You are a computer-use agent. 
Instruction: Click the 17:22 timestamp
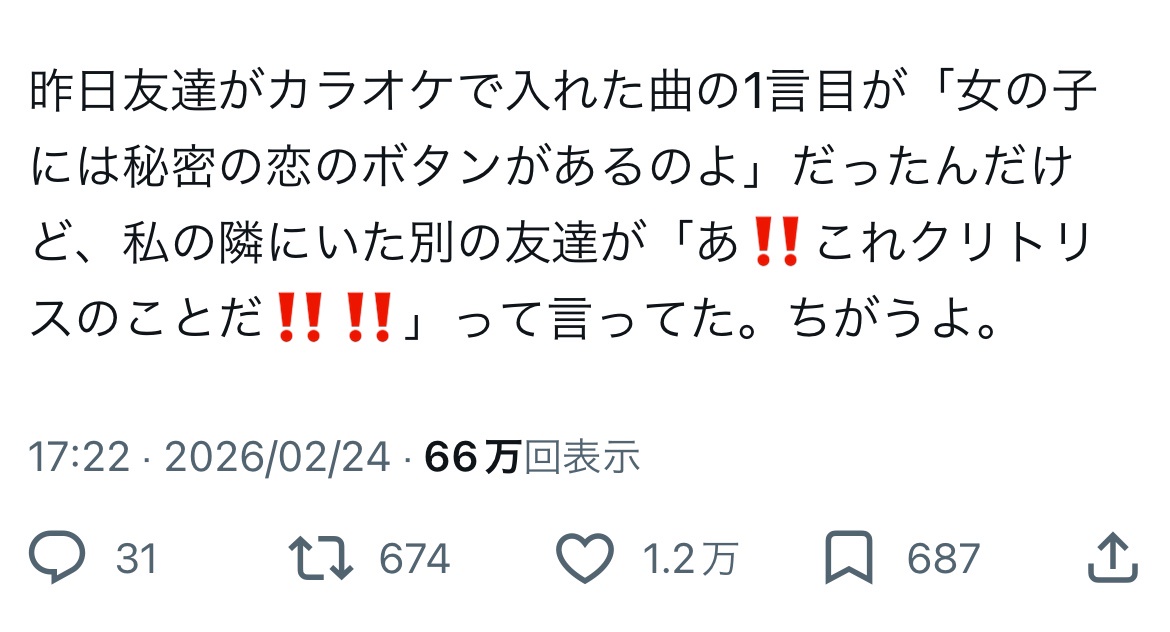tap(79, 457)
